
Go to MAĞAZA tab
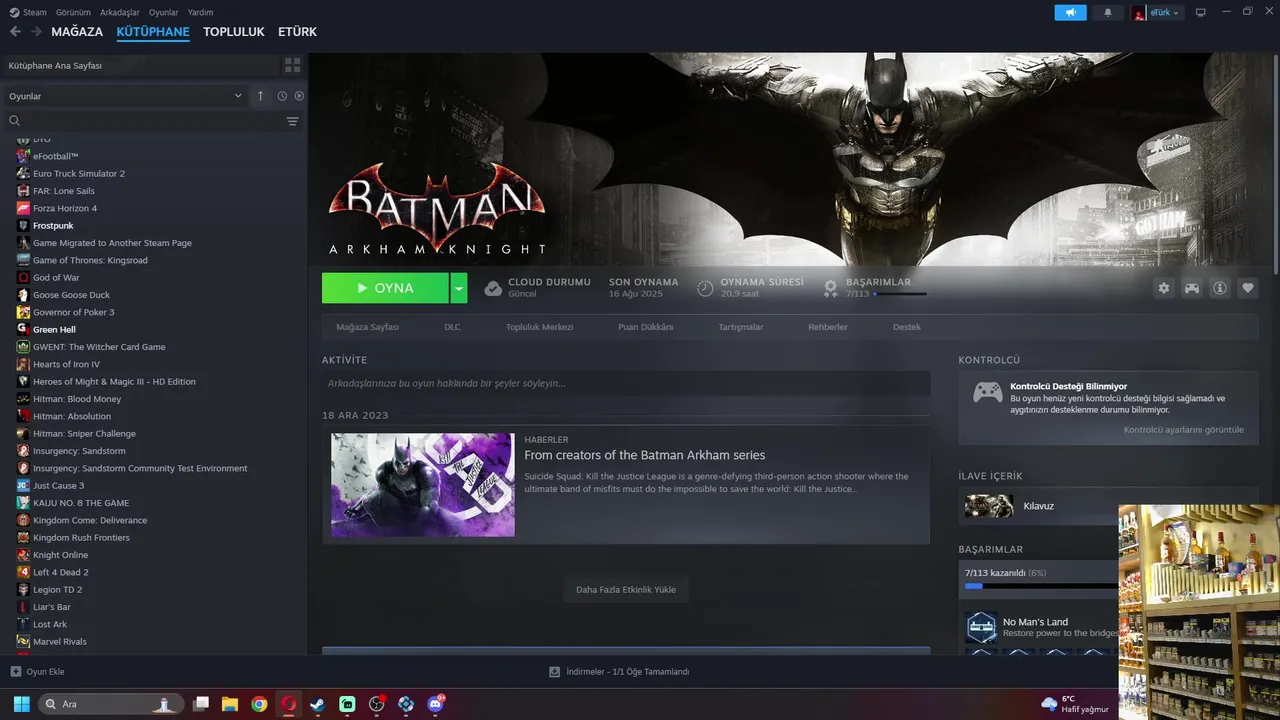(77, 32)
